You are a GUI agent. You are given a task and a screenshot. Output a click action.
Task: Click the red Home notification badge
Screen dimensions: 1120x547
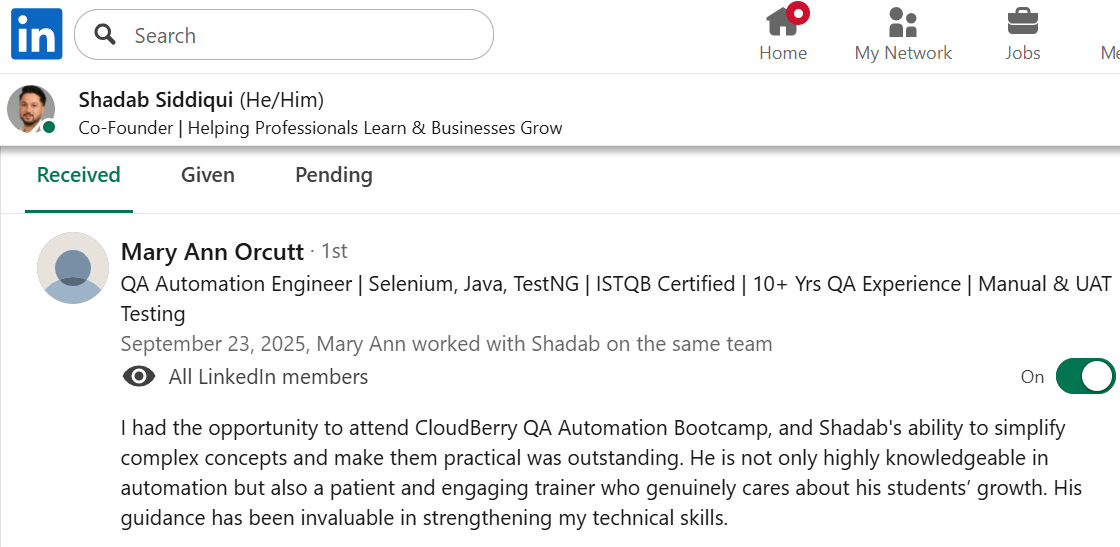click(798, 13)
